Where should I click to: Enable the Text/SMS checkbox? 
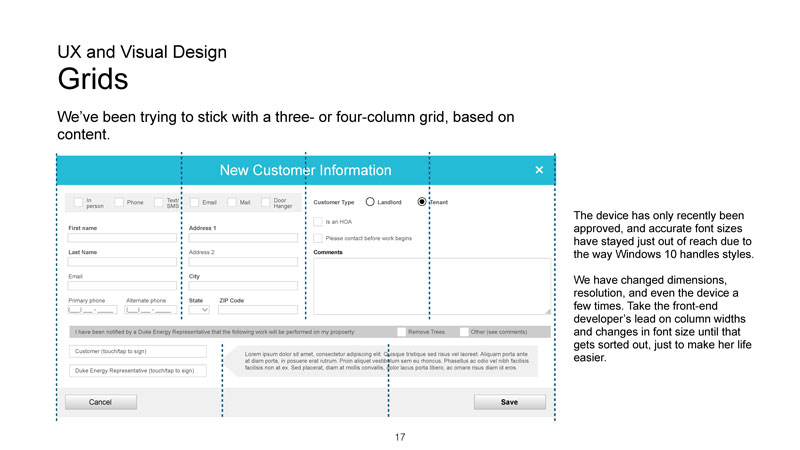coord(159,202)
